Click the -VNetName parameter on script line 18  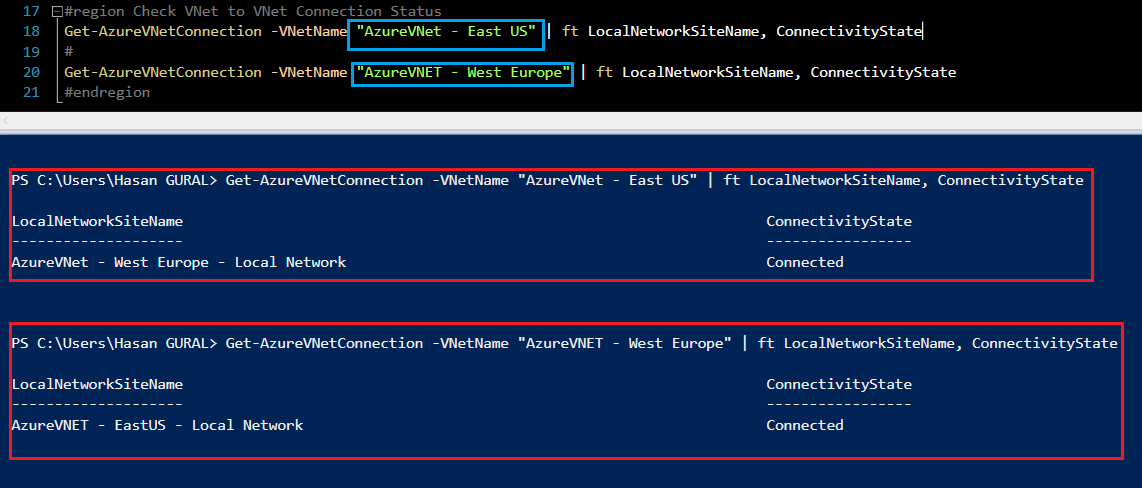(x=309, y=31)
